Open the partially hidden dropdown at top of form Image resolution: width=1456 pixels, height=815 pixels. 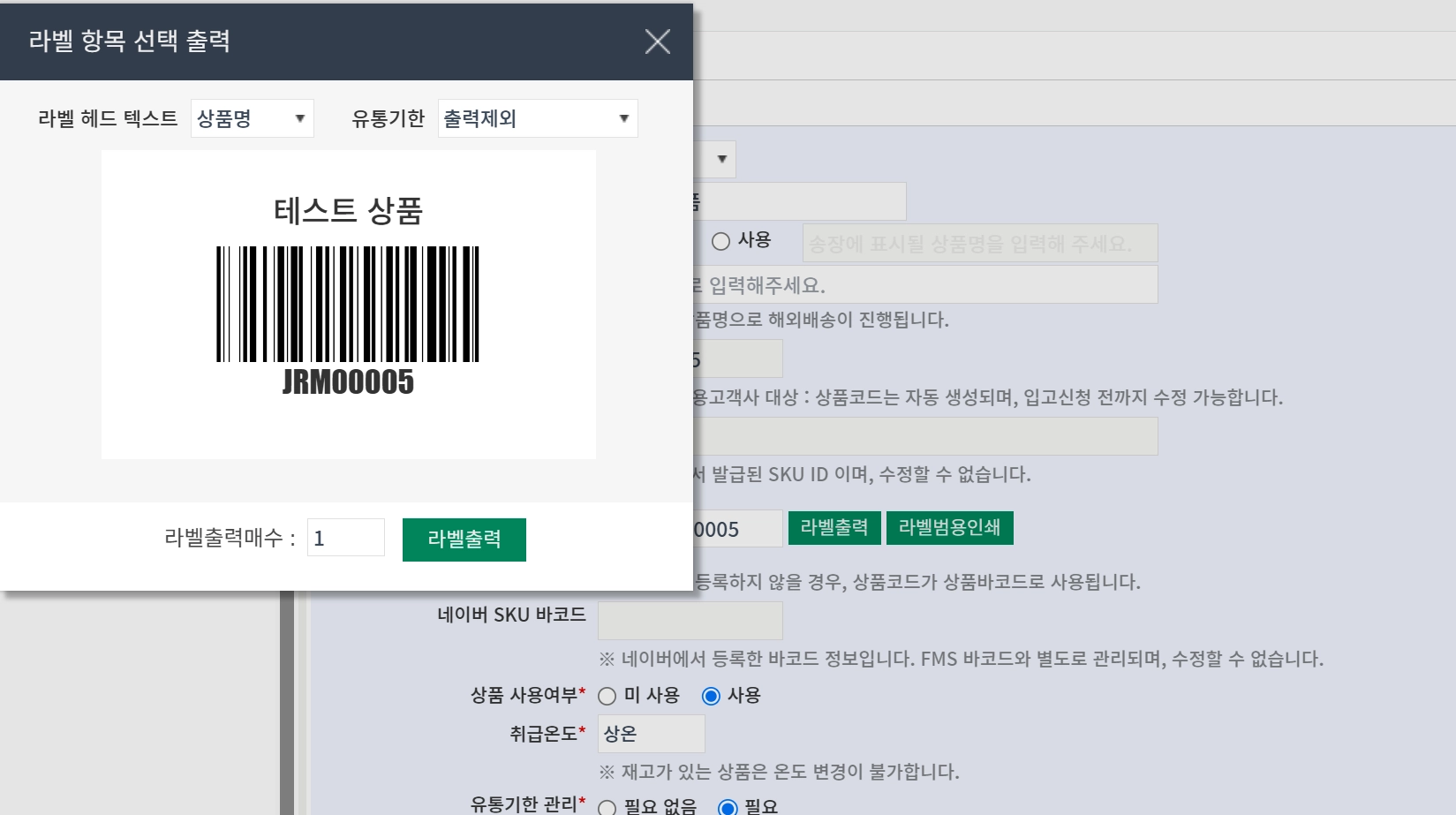[714, 159]
